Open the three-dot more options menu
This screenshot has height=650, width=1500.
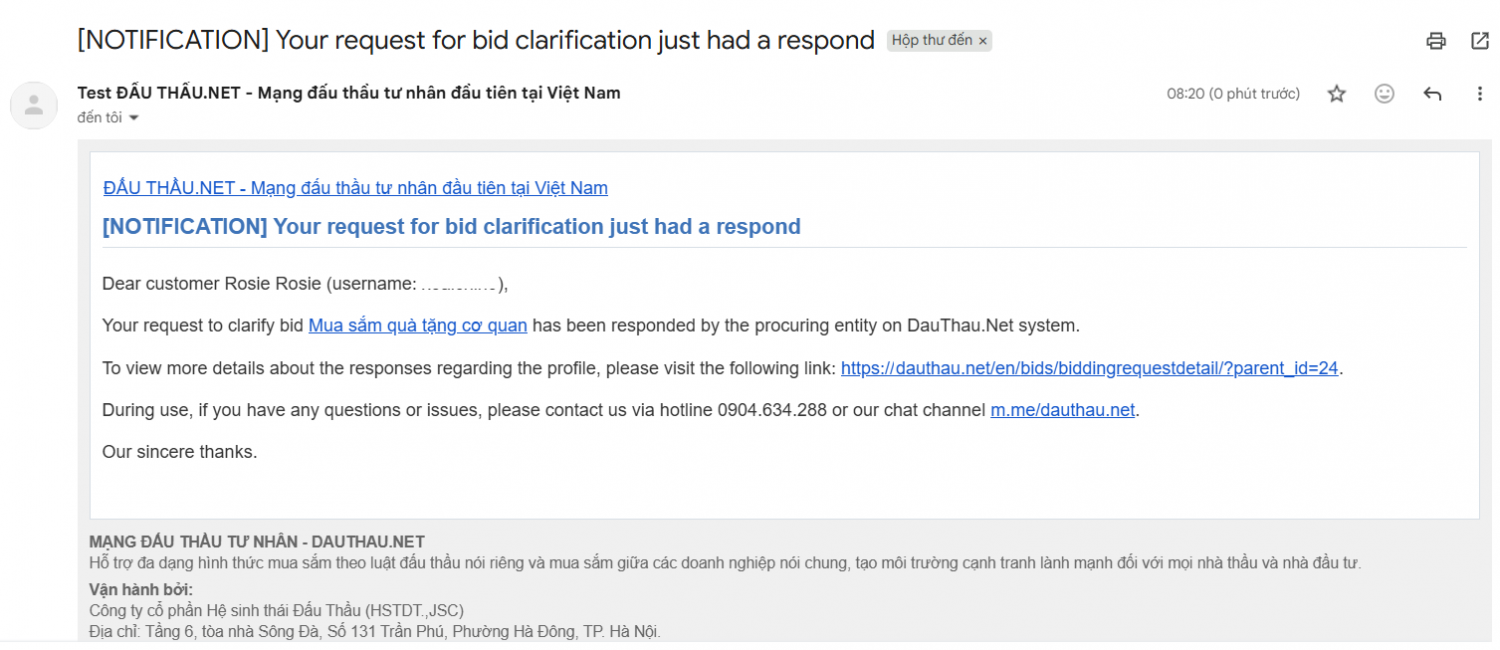(x=1480, y=94)
